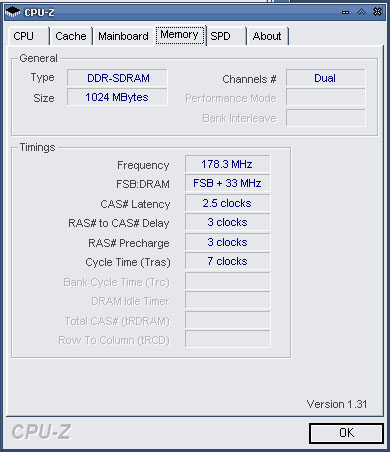Click the roll-up arrow icon in title bar
Viewport: 390px width, 452px height.
(361, 12)
